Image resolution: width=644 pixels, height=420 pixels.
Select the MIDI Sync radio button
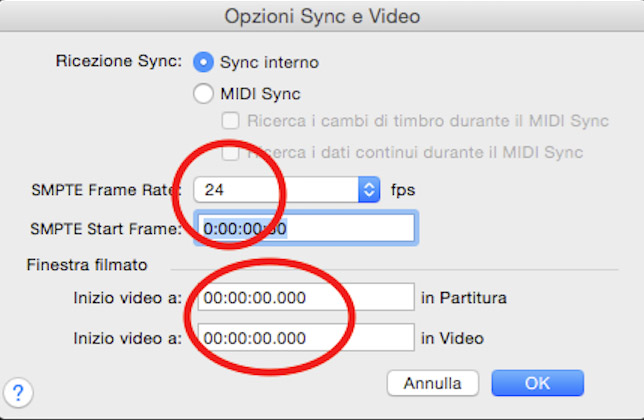tap(203, 94)
